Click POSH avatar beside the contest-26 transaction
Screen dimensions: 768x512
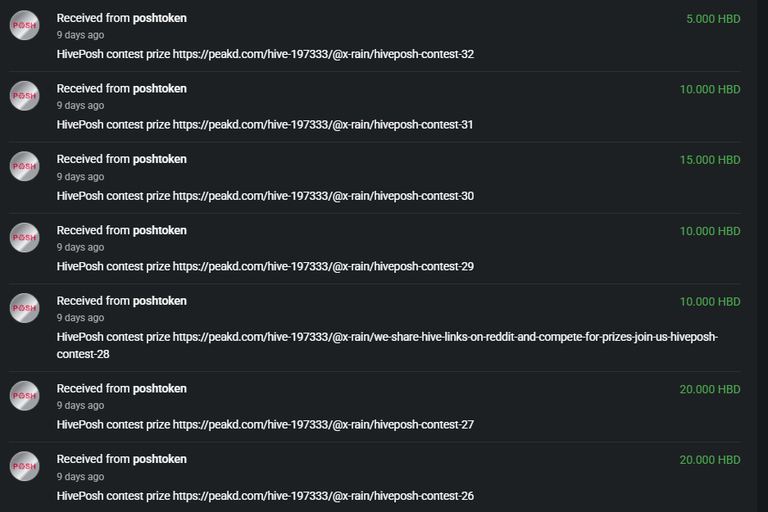(x=24, y=466)
